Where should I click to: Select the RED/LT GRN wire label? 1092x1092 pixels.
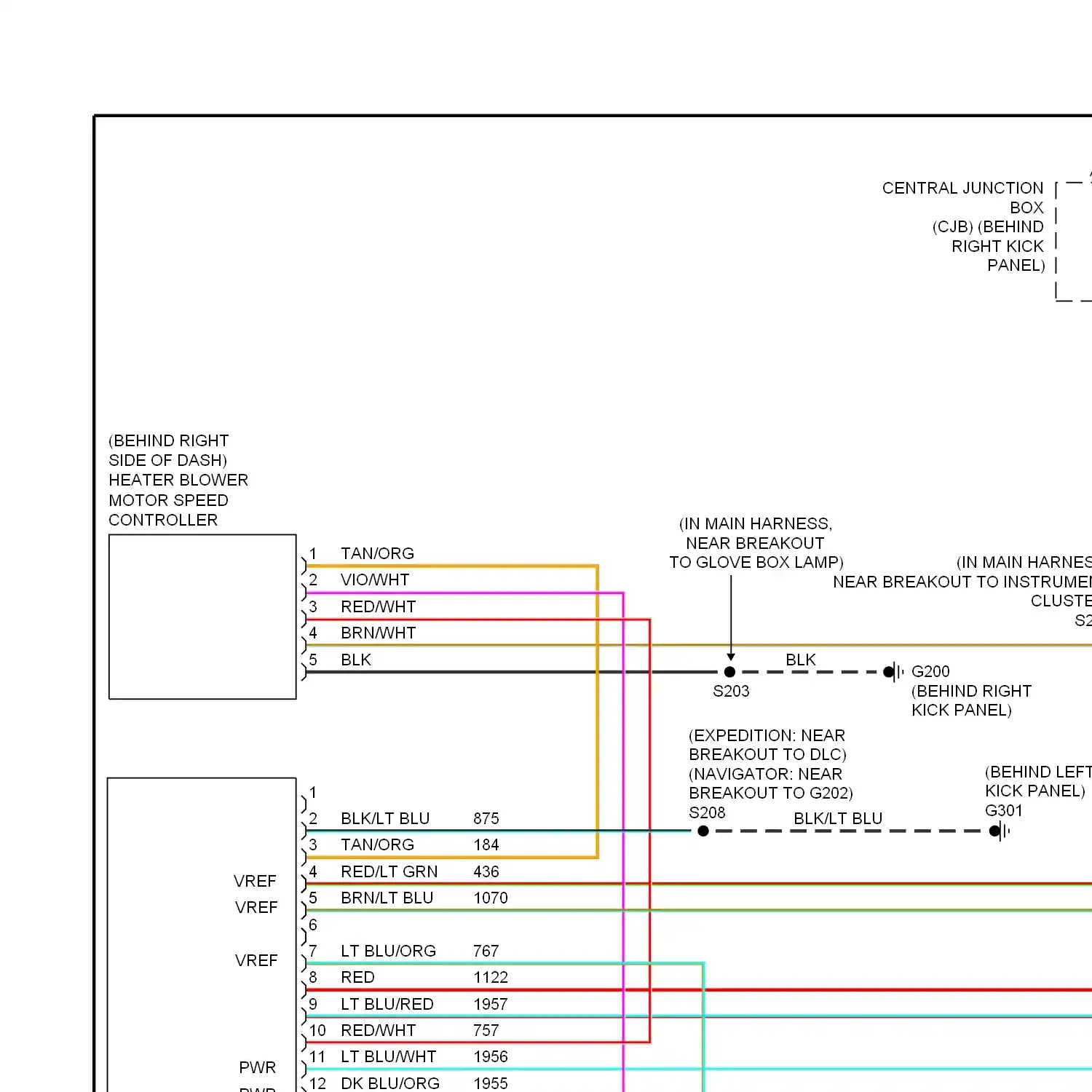coord(389,871)
